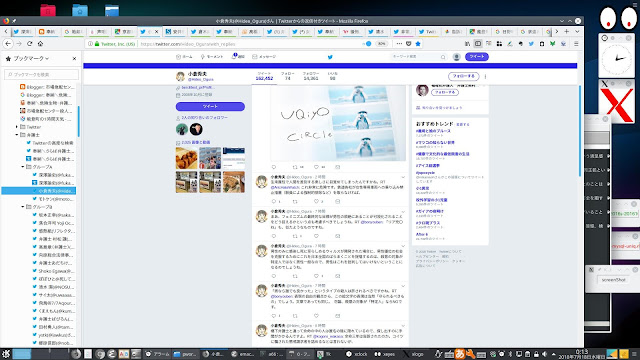Viewport: 640px width, 360px height.
Task: Click the page zoom level badge in the address bar
Action: 381,44
